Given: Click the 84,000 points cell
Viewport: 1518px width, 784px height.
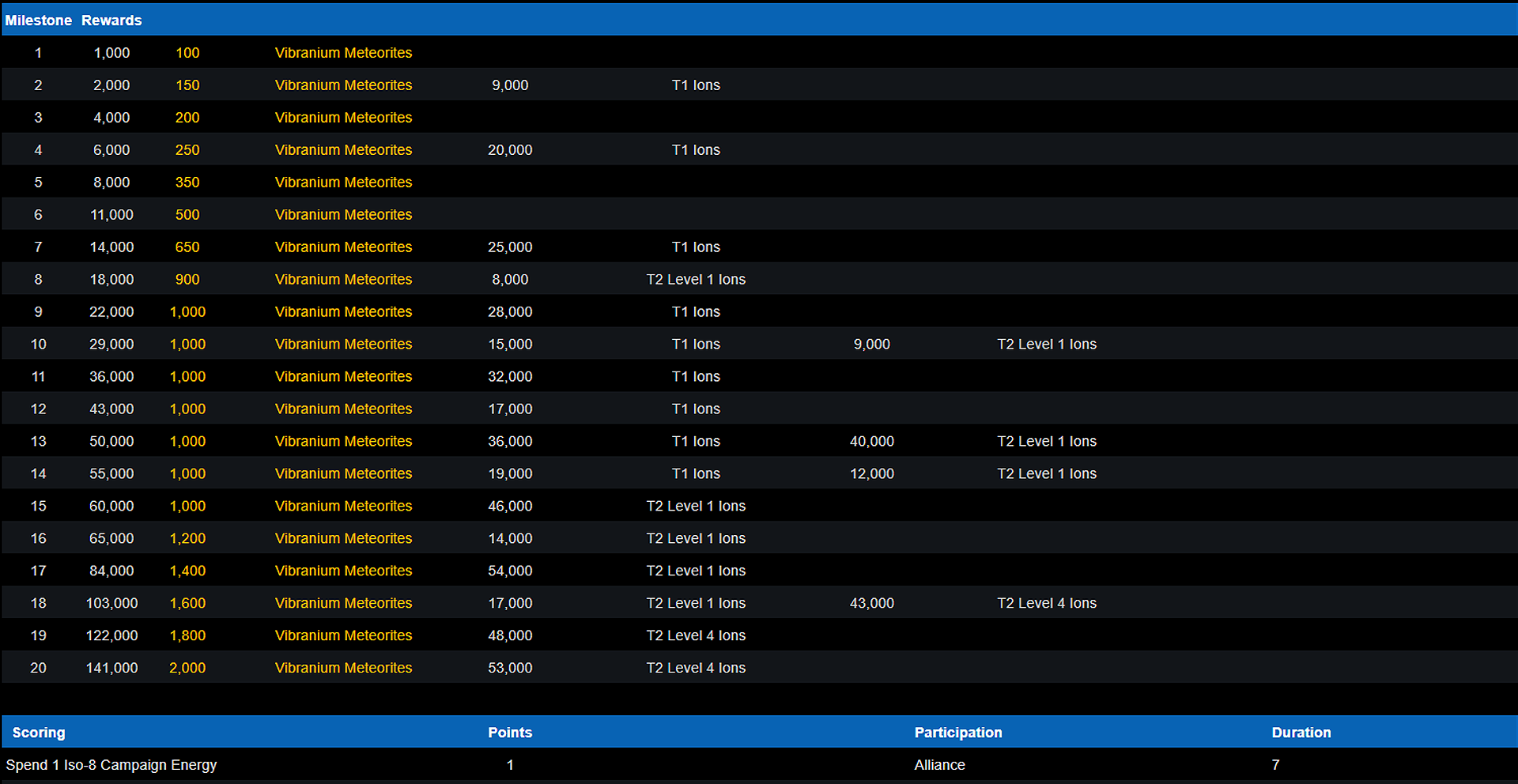Looking at the screenshot, I should click(x=111, y=571).
